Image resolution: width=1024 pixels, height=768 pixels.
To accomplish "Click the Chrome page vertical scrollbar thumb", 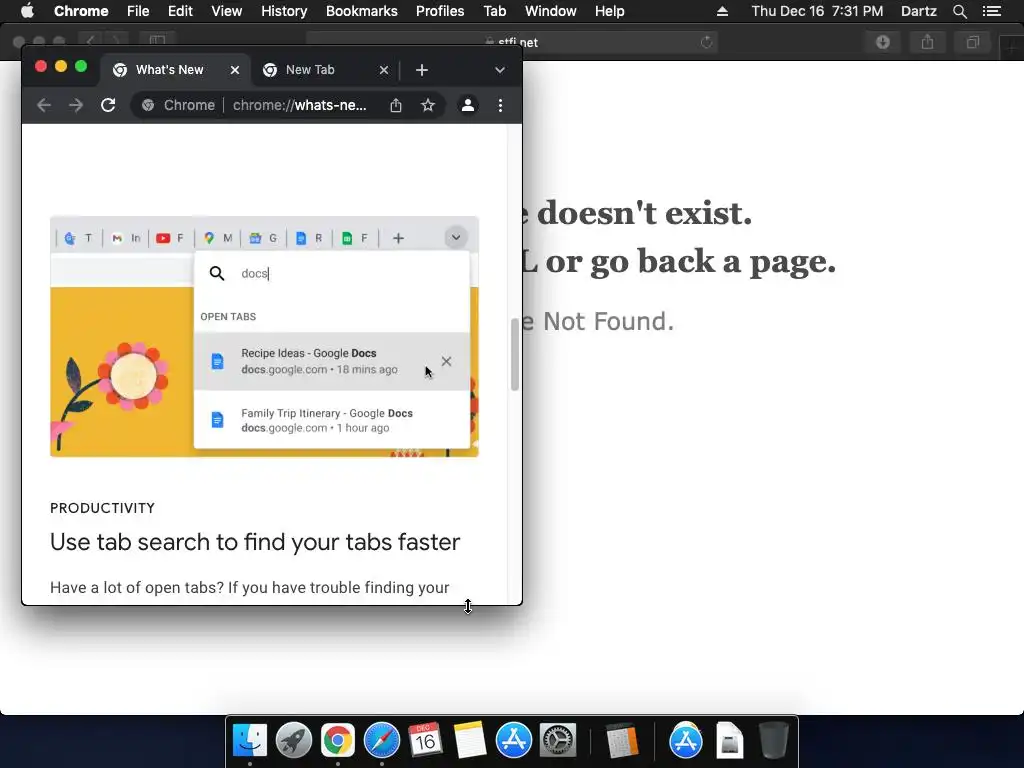I will pos(515,355).
